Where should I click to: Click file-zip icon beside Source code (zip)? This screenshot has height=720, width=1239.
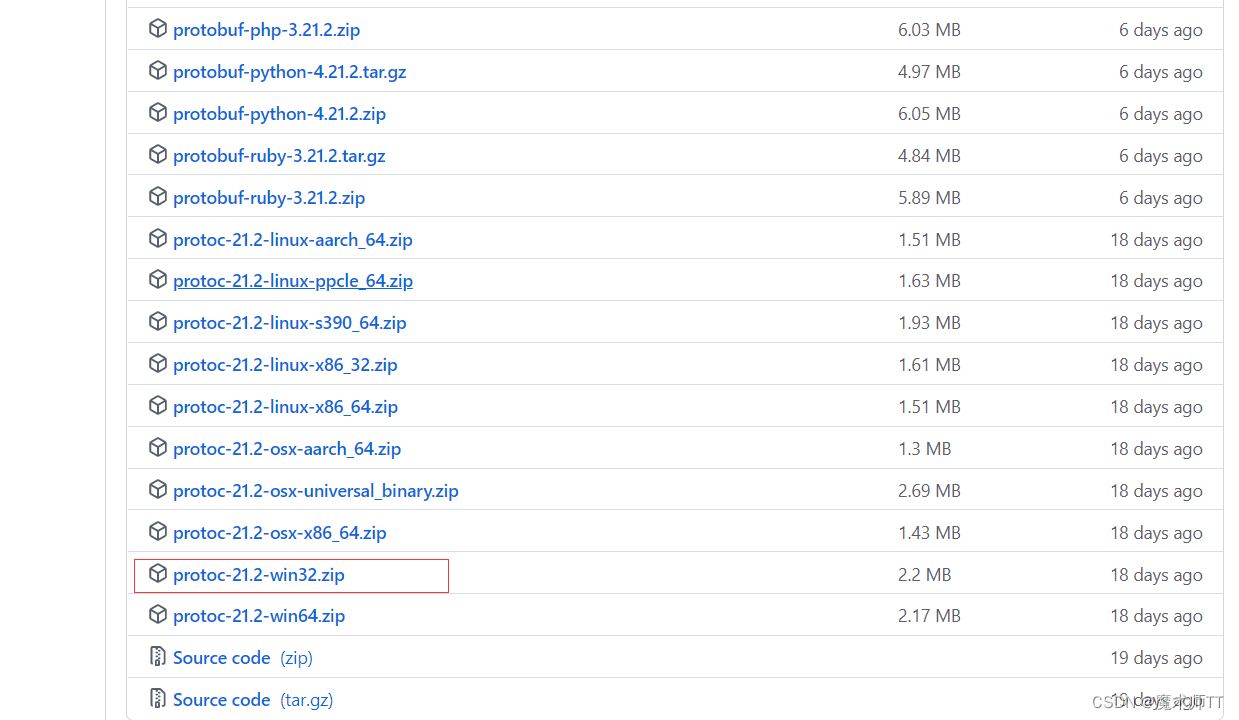pos(157,657)
